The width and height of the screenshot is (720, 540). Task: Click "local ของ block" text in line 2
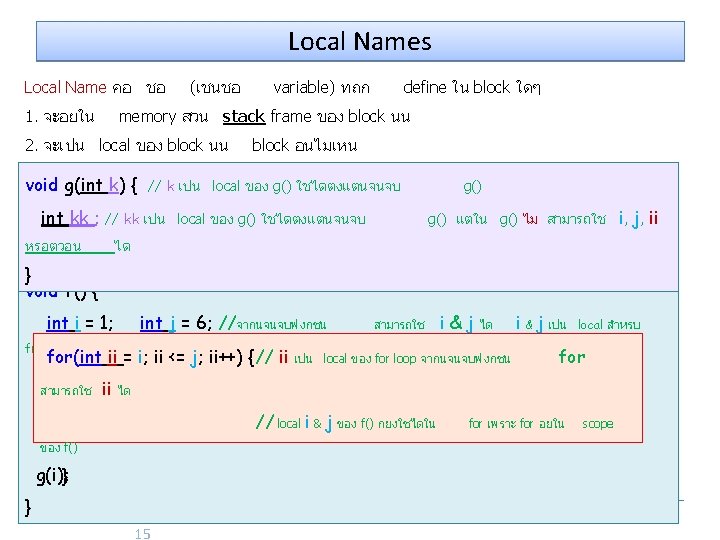point(151,145)
